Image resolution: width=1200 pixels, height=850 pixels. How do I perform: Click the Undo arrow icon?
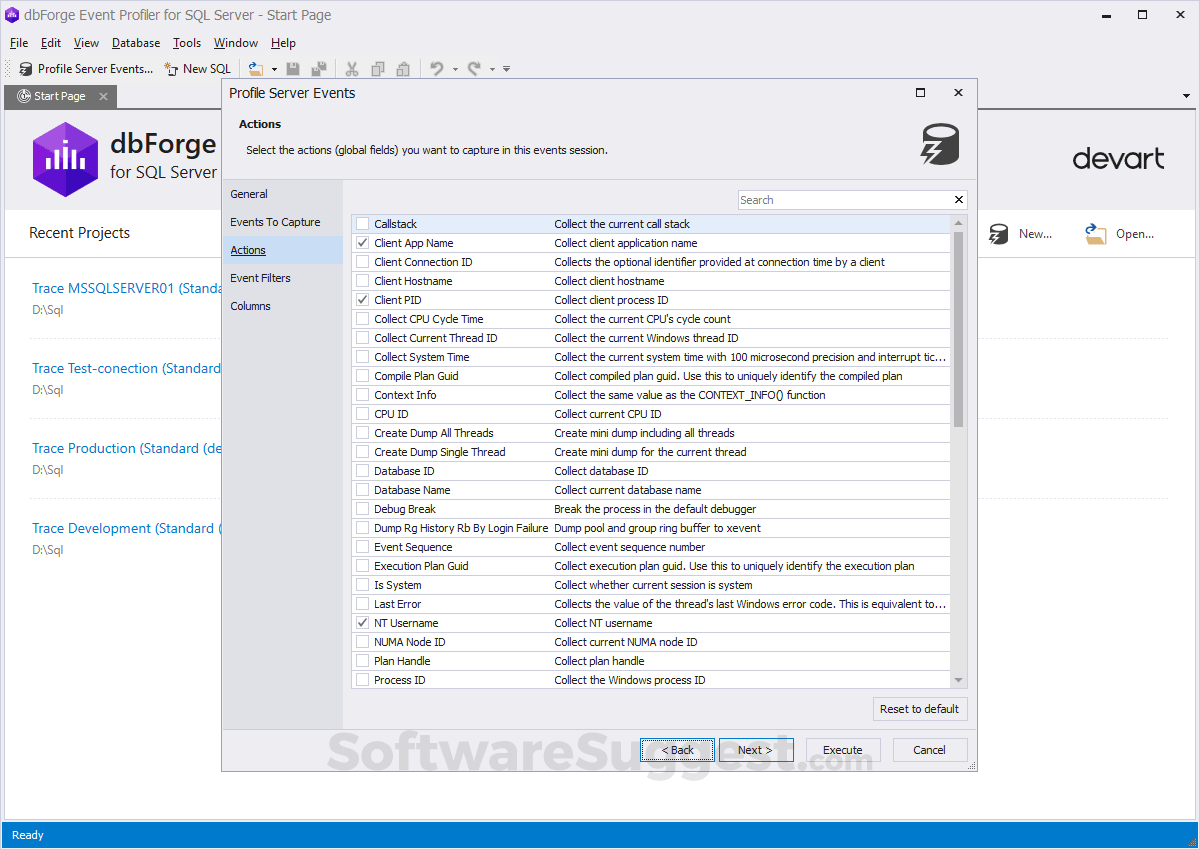coord(436,69)
